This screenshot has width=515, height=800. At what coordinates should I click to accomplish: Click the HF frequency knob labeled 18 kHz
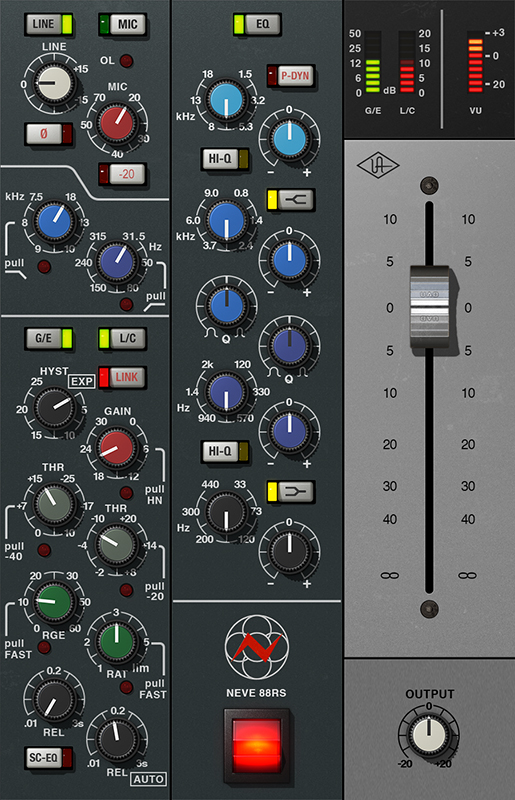coord(226,99)
